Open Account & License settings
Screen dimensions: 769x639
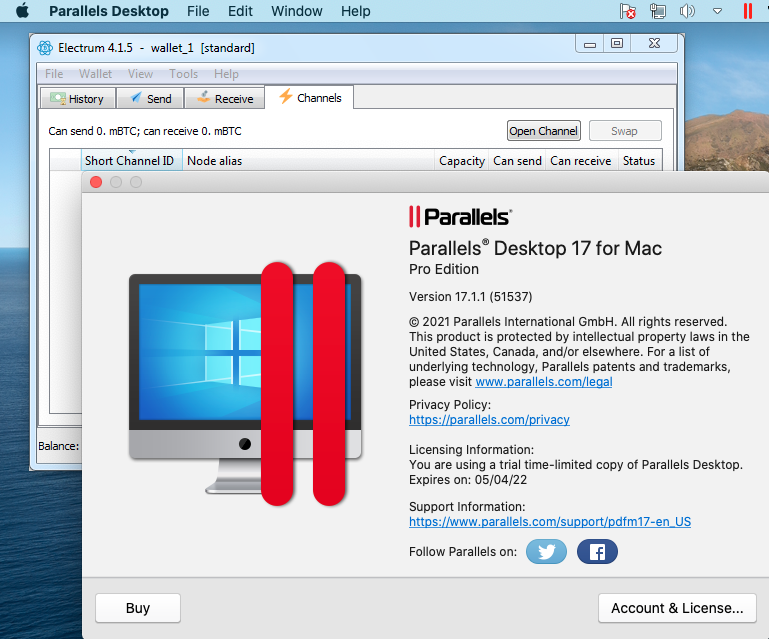[677, 608]
